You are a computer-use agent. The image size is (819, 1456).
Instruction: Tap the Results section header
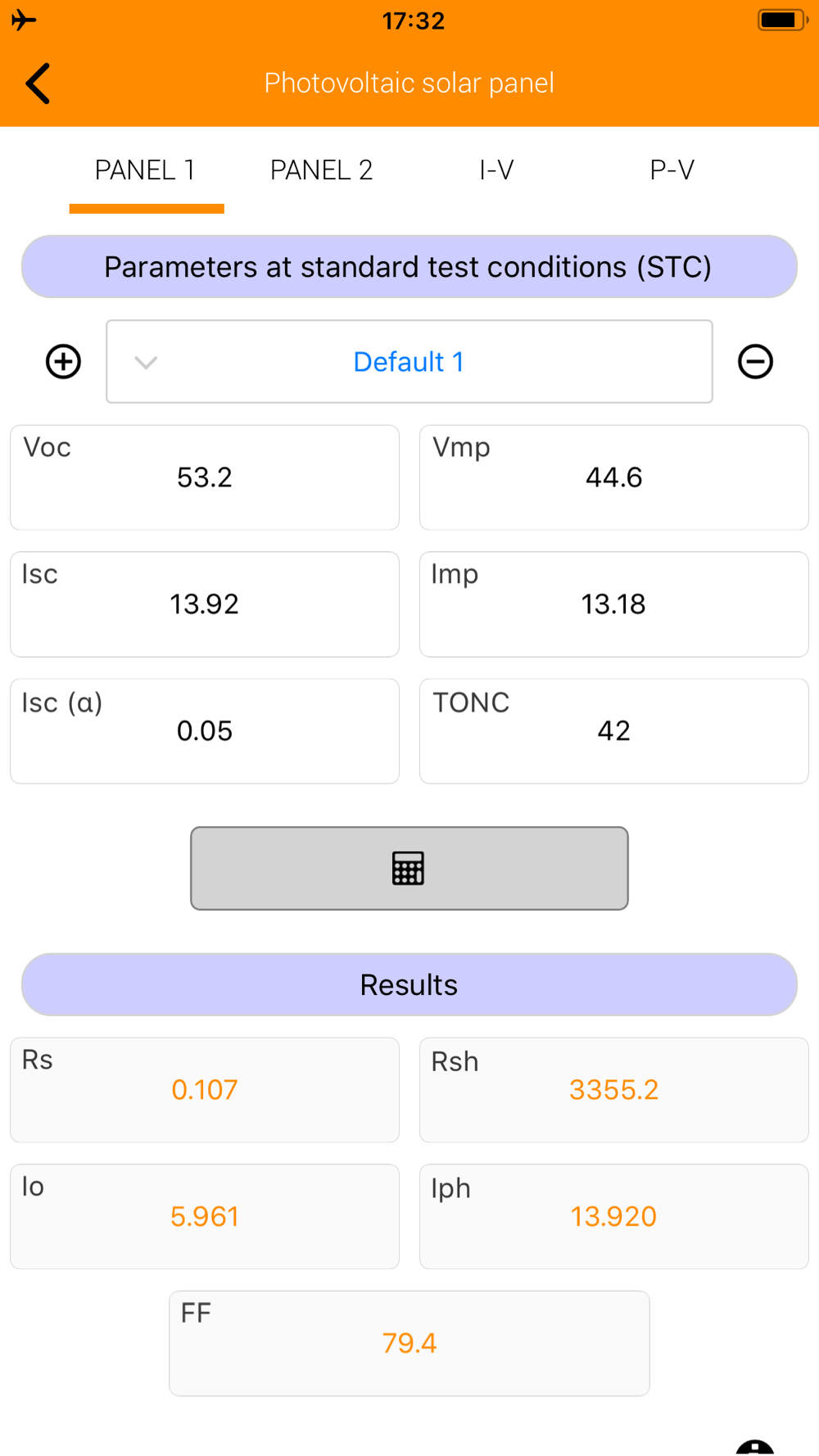409,984
